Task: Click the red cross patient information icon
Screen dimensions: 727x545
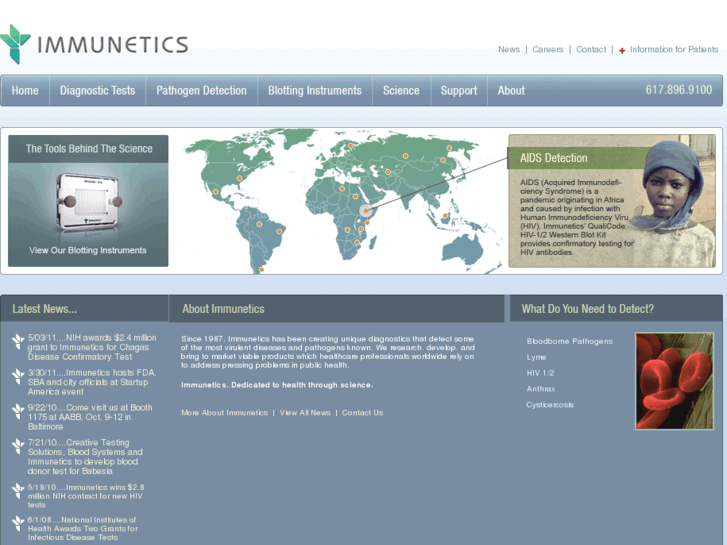Action: pos(622,51)
